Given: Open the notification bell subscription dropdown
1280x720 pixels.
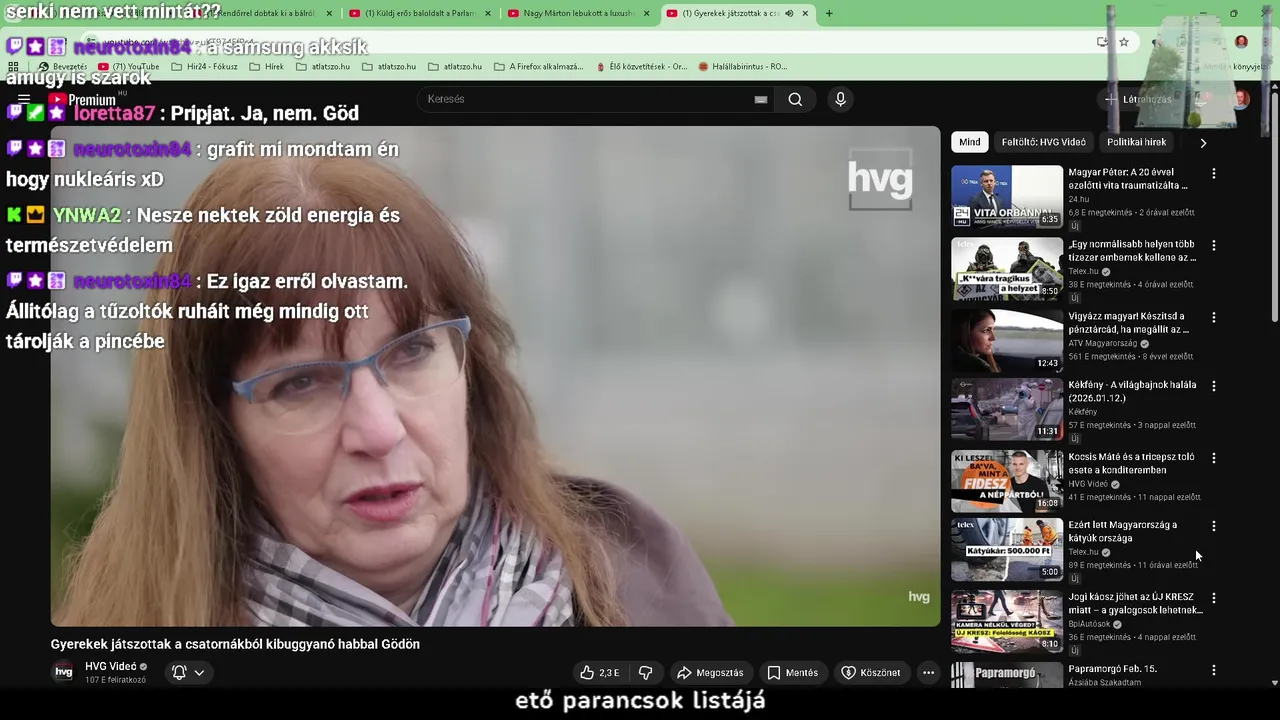Looking at the screenshot, I should [x=188, y=673].
